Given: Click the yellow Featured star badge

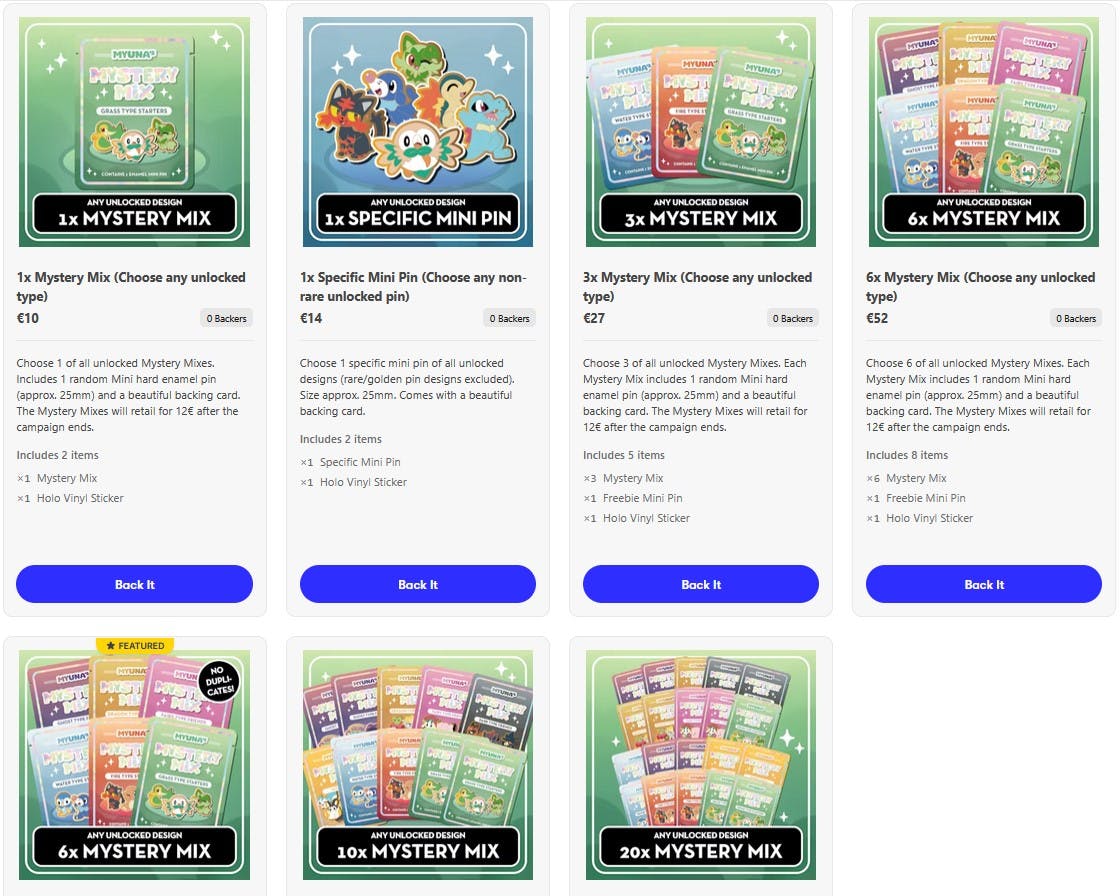Looking at the screenshot, I should coord(135,645).
